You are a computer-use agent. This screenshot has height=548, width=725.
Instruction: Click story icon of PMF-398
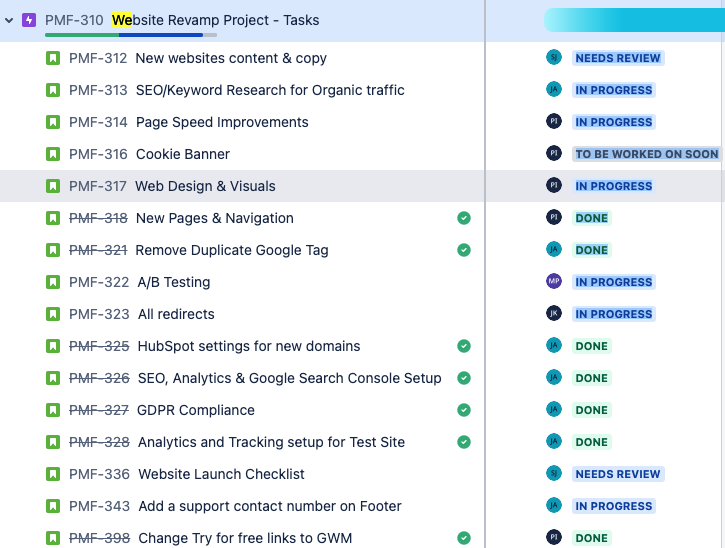pos(53,538)
